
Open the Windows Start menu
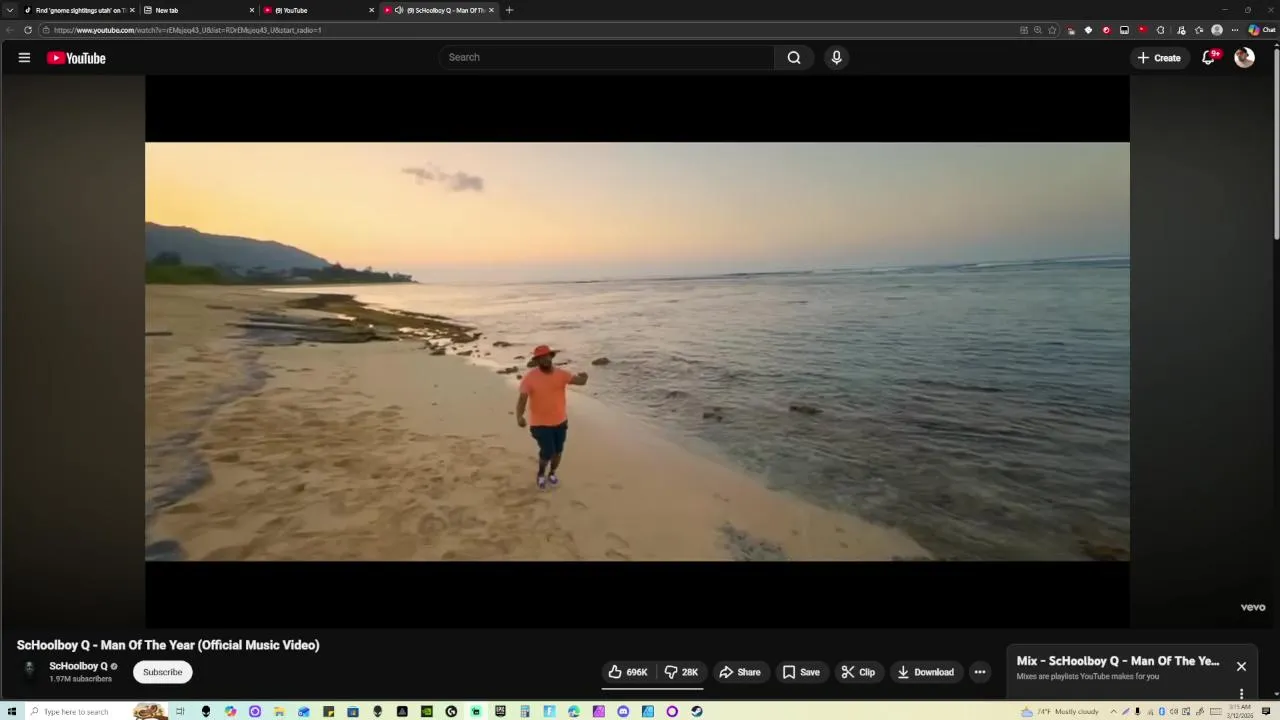tap(11, 711)
